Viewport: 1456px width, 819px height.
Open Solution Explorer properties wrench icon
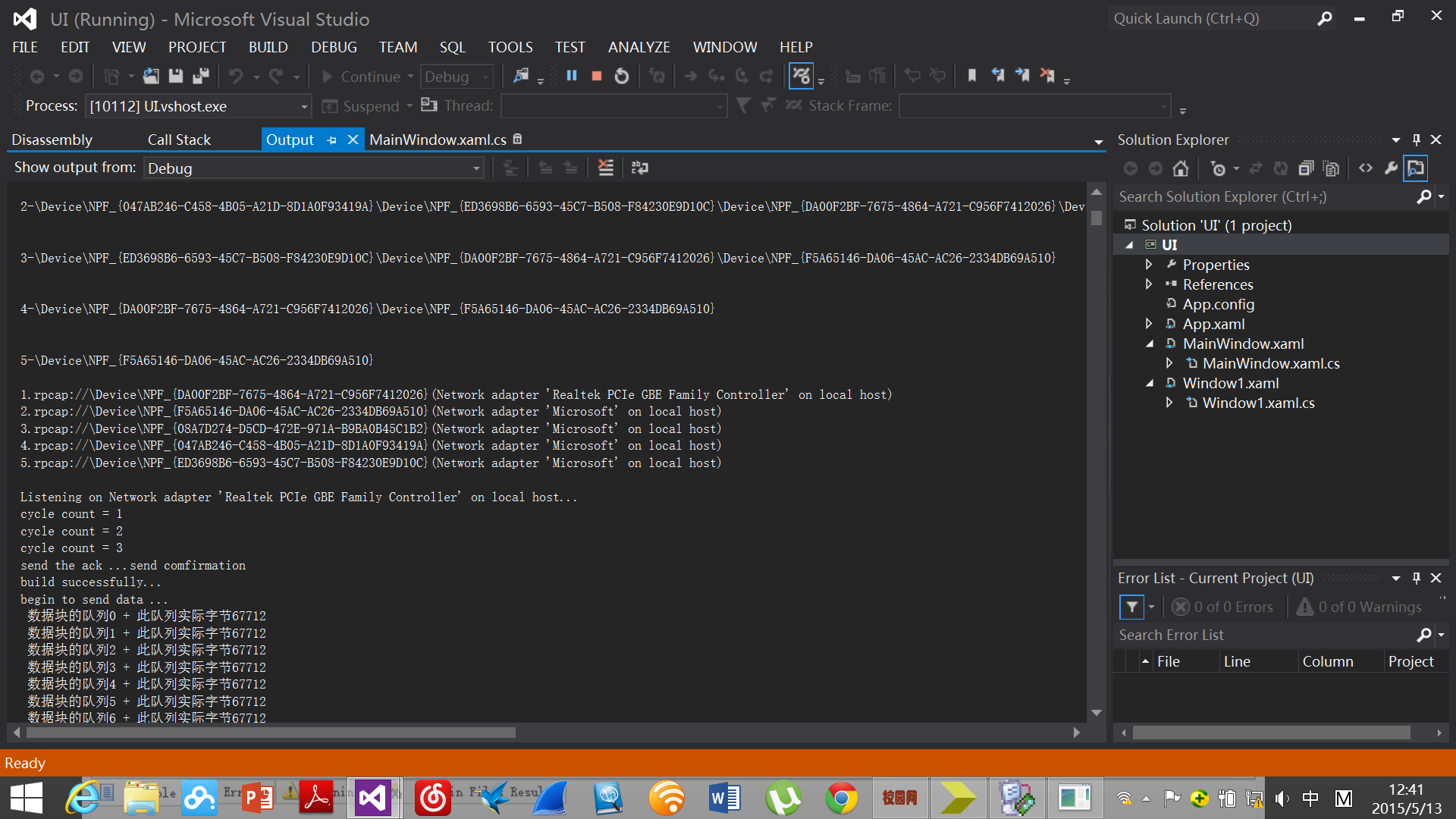(x=1391, y=168)
